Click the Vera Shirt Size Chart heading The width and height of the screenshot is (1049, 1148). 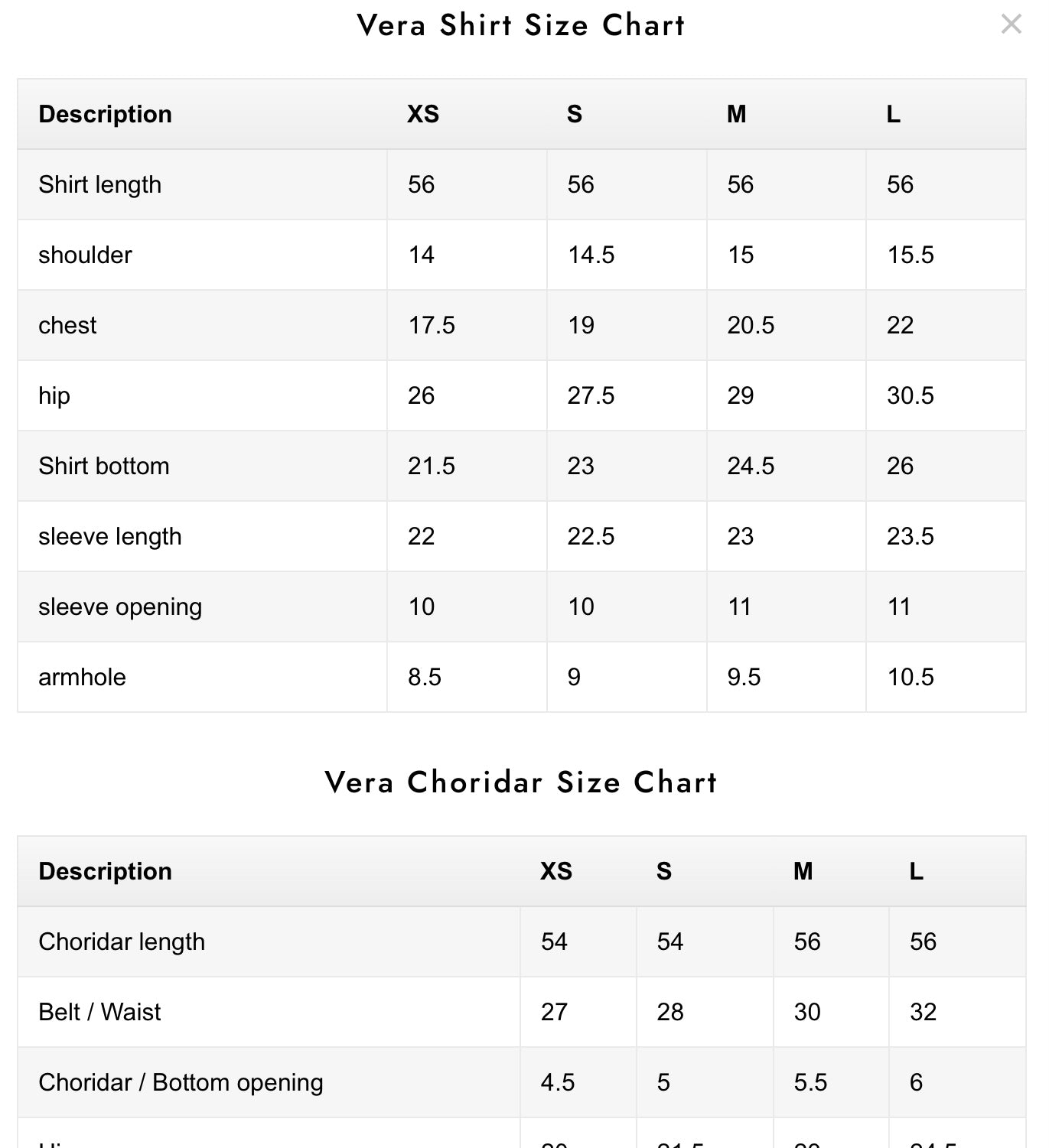tap(520, 25)
